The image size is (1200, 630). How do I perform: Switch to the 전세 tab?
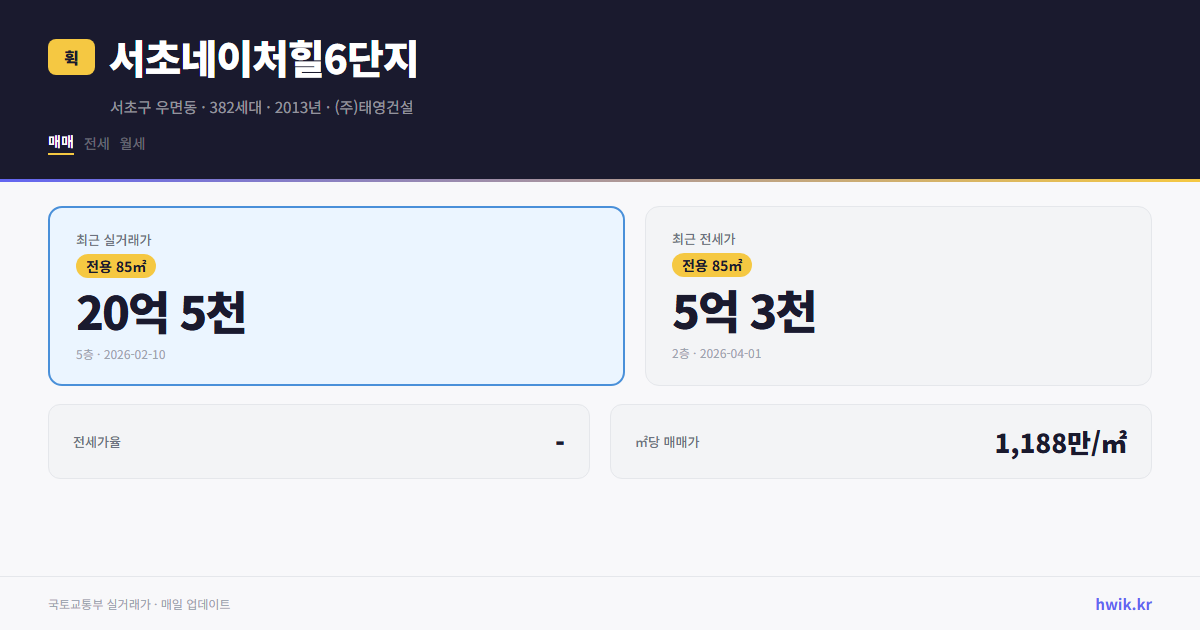95,143
